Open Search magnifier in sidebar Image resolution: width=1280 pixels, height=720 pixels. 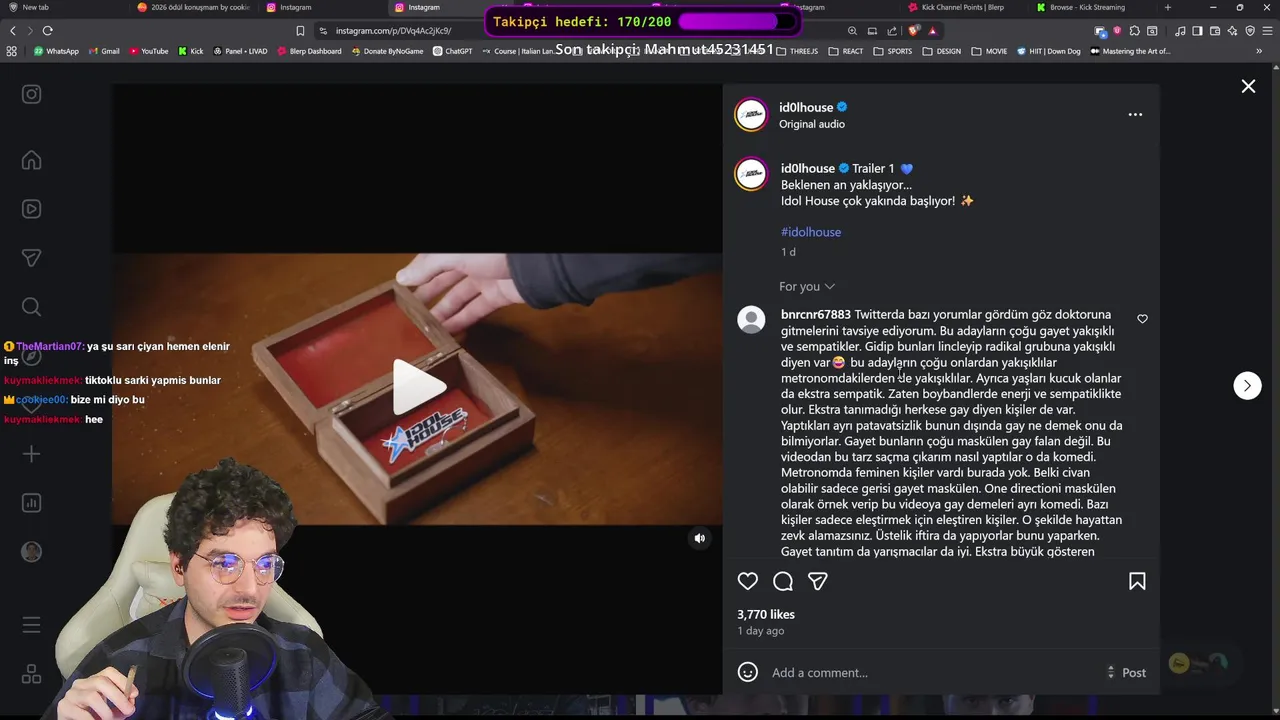(x=32, y=307)
